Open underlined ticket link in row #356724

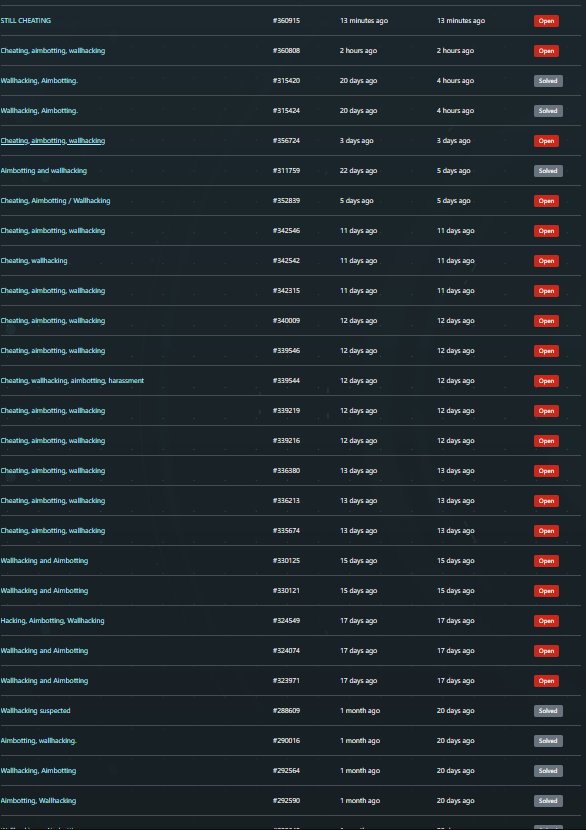(53, 141)
